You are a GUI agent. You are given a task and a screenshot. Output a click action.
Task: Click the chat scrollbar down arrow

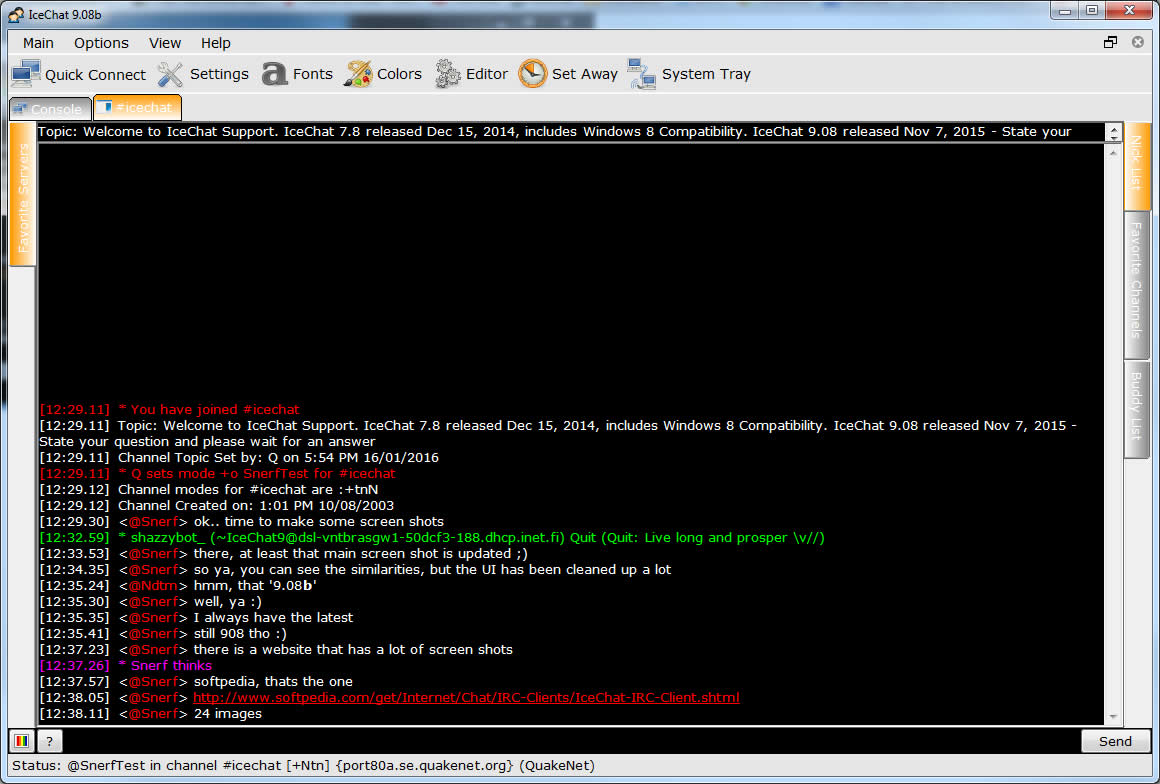point(1113,717)
